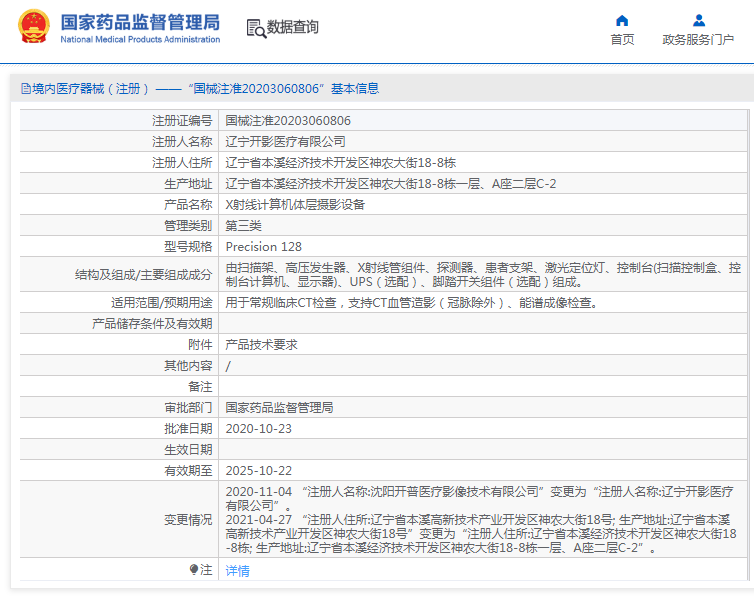
Task: Click the 审批部门 row label
Action: coord(188,408)
